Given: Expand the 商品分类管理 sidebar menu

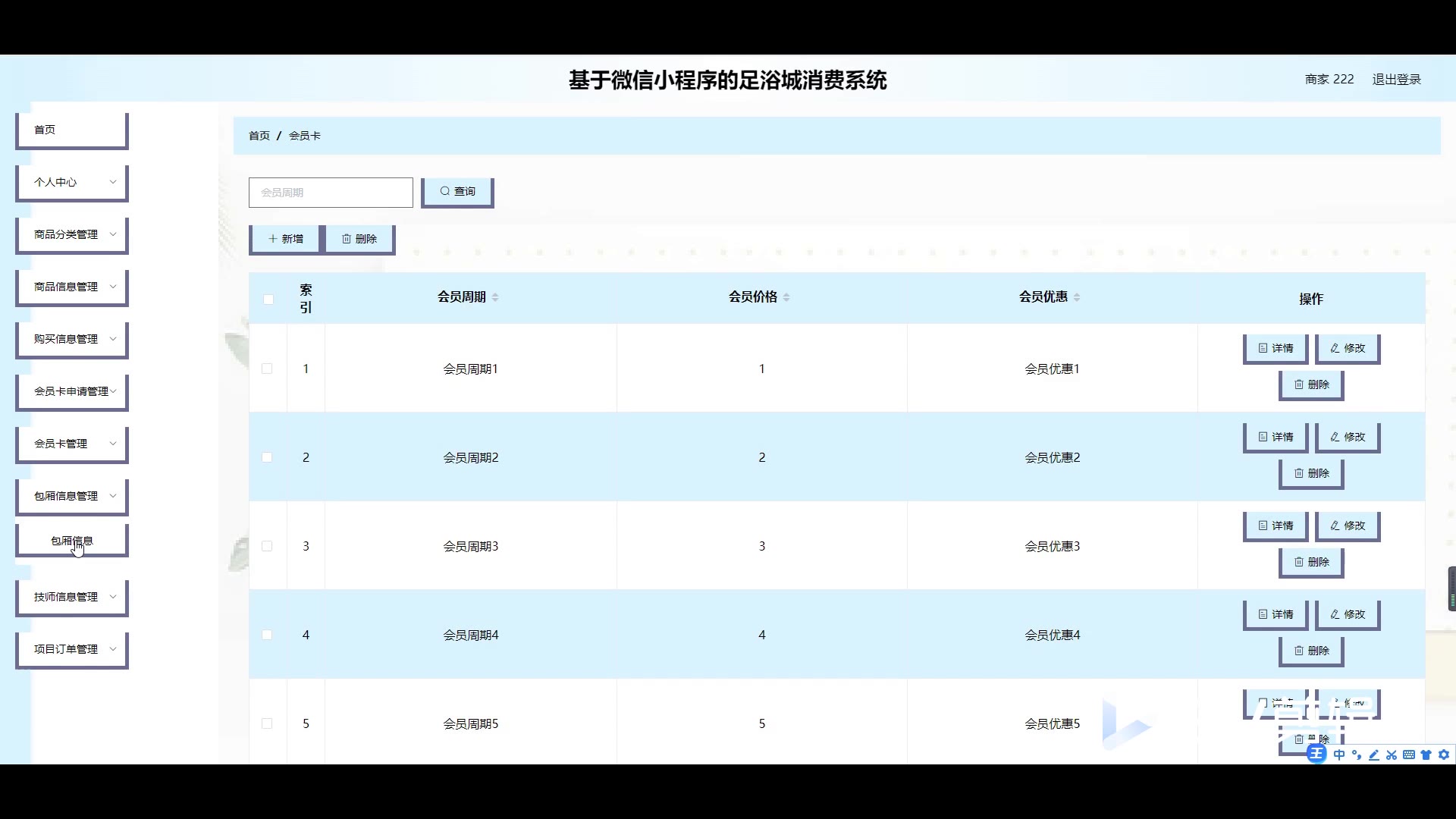Looking at the screenshot, I should point(72,234).
